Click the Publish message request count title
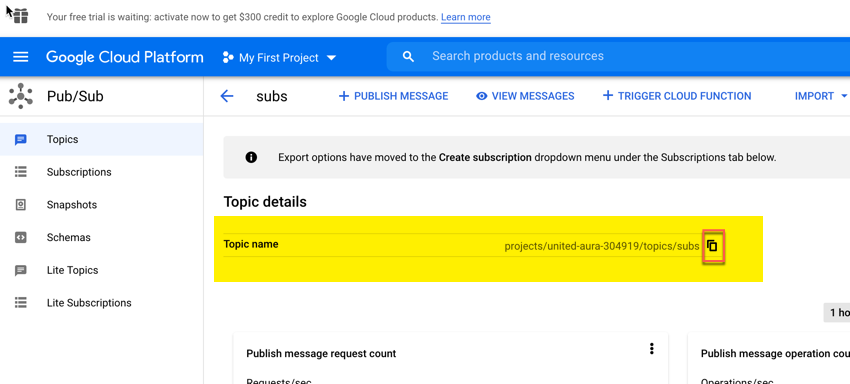 click(x=321, y=354)
